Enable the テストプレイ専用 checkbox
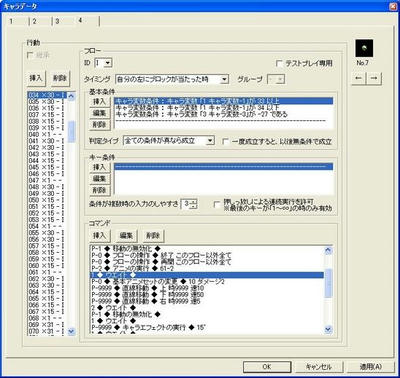Image resolution: width=400 pixels, height=378 pixels. click(279, 63)
